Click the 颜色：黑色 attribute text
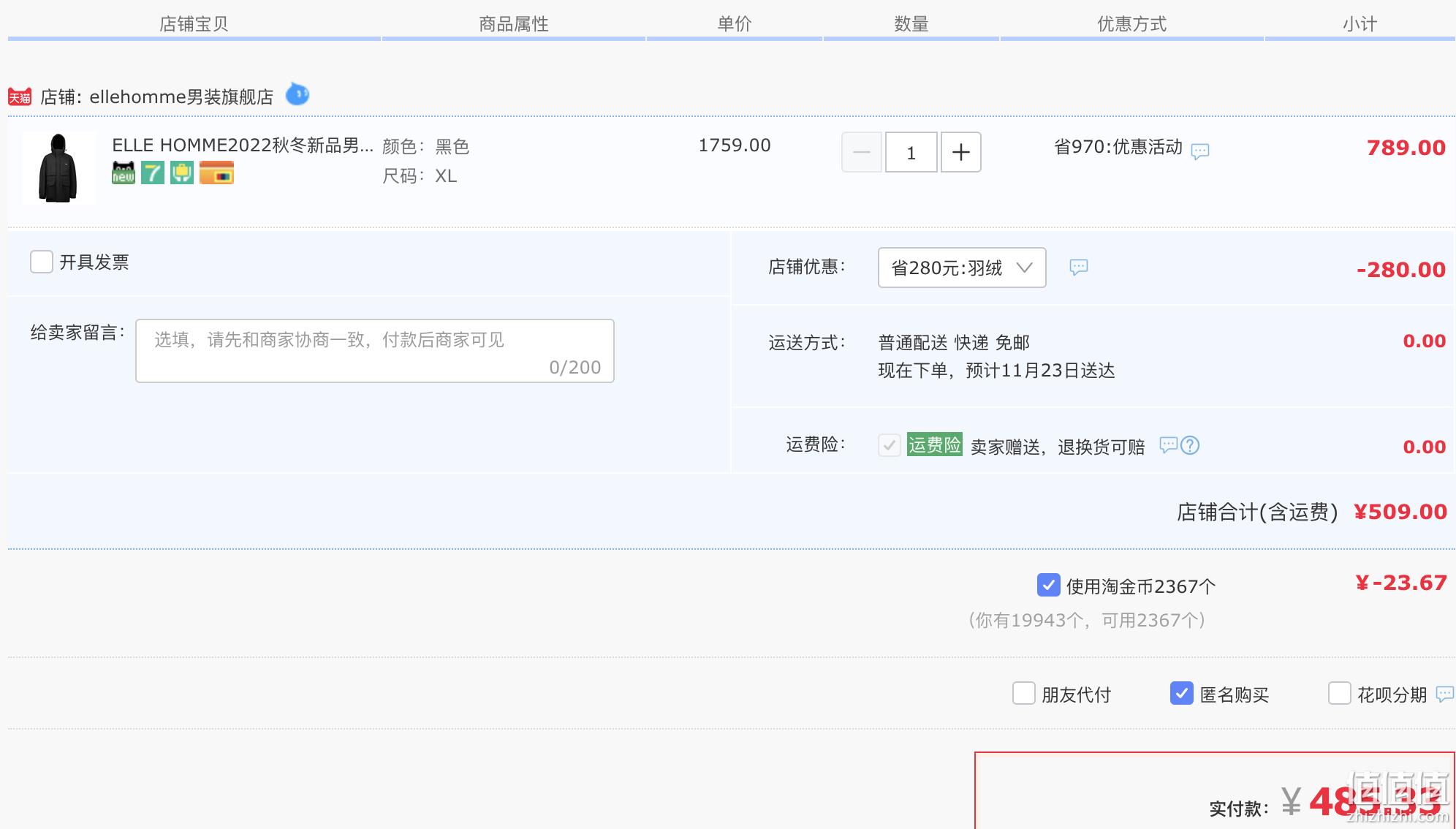Viewport: 1456px width, 829px height. point(426,147)
